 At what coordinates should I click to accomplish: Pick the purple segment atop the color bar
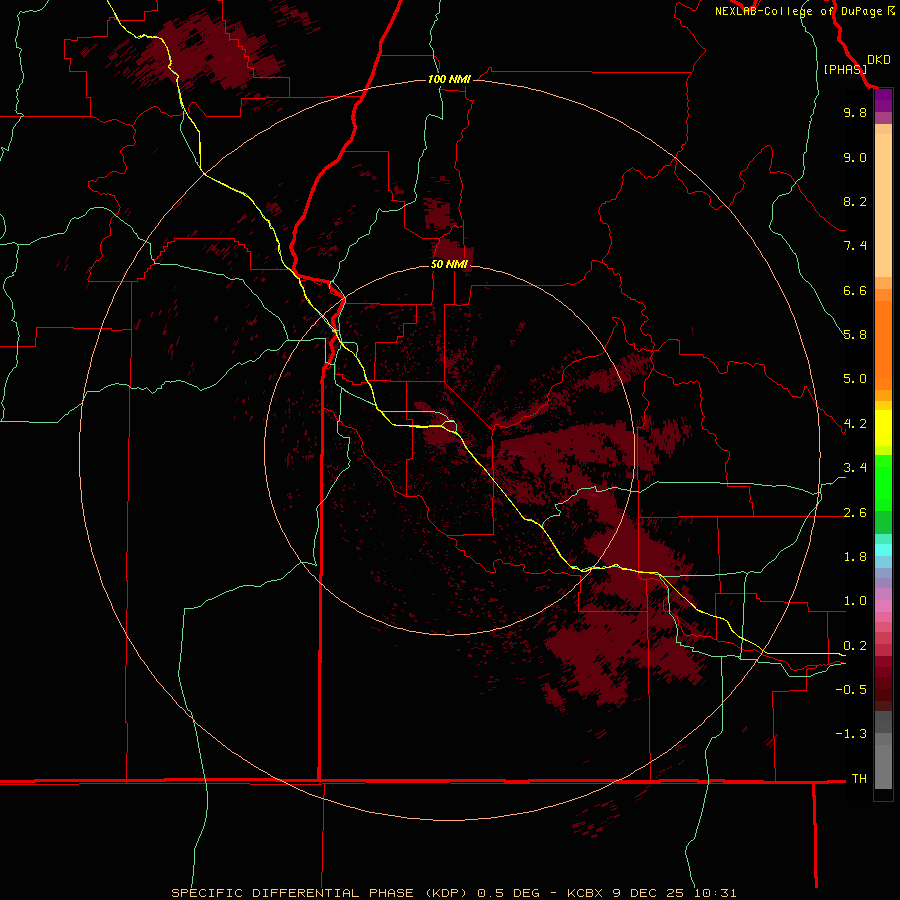[x=883, y=100]
